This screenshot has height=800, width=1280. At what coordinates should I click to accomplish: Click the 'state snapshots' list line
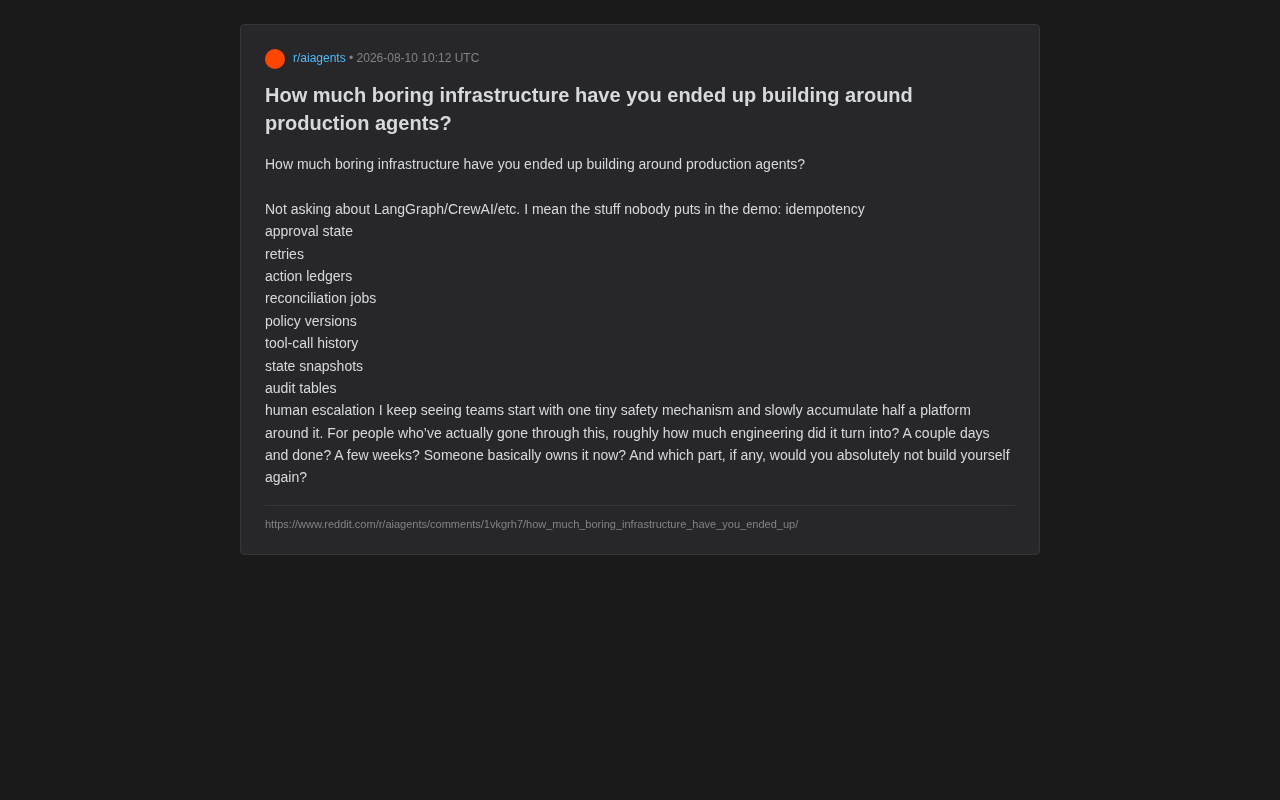tap(314, 366)
